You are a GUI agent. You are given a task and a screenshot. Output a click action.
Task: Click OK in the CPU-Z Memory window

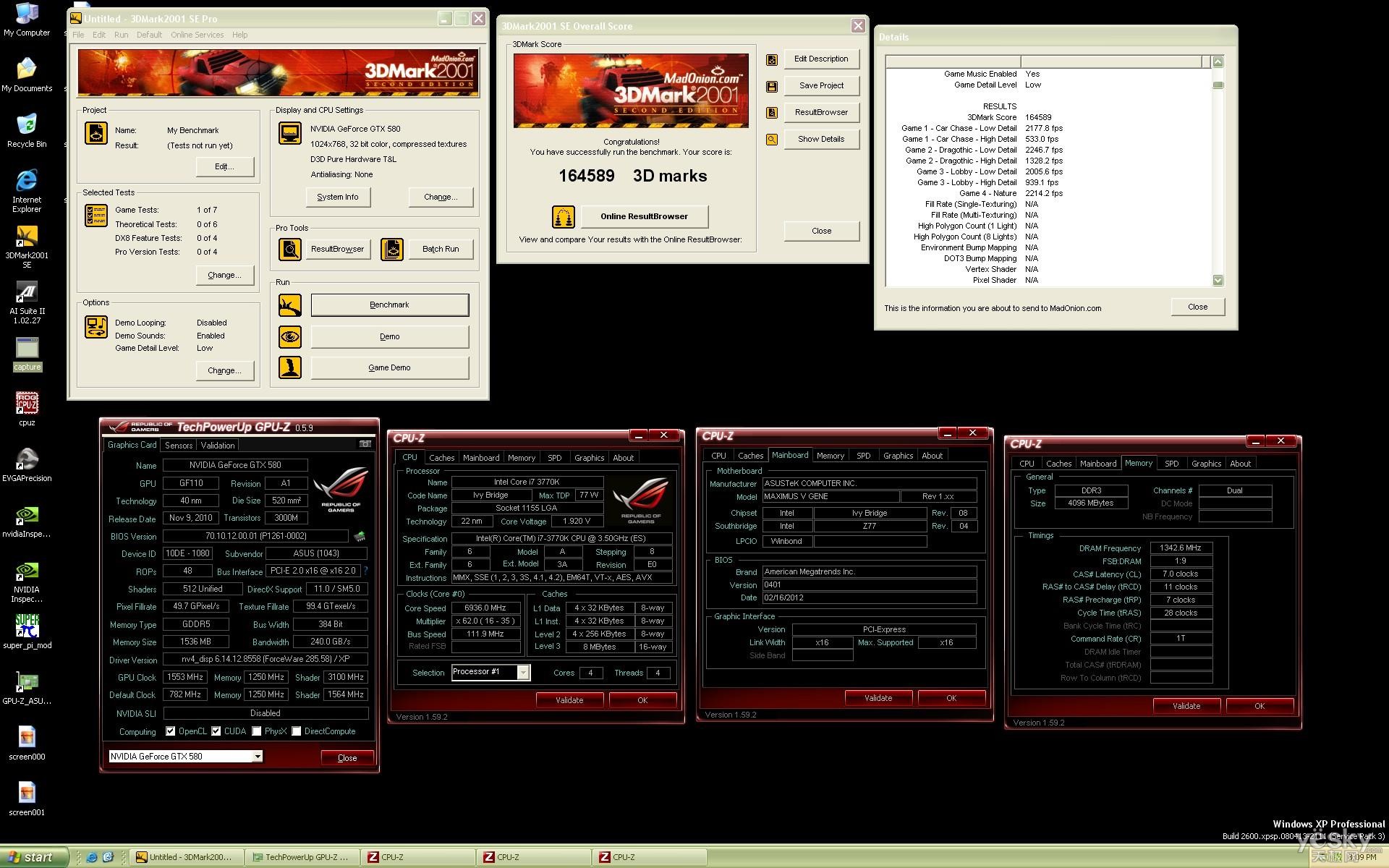tap(1260, 706)
